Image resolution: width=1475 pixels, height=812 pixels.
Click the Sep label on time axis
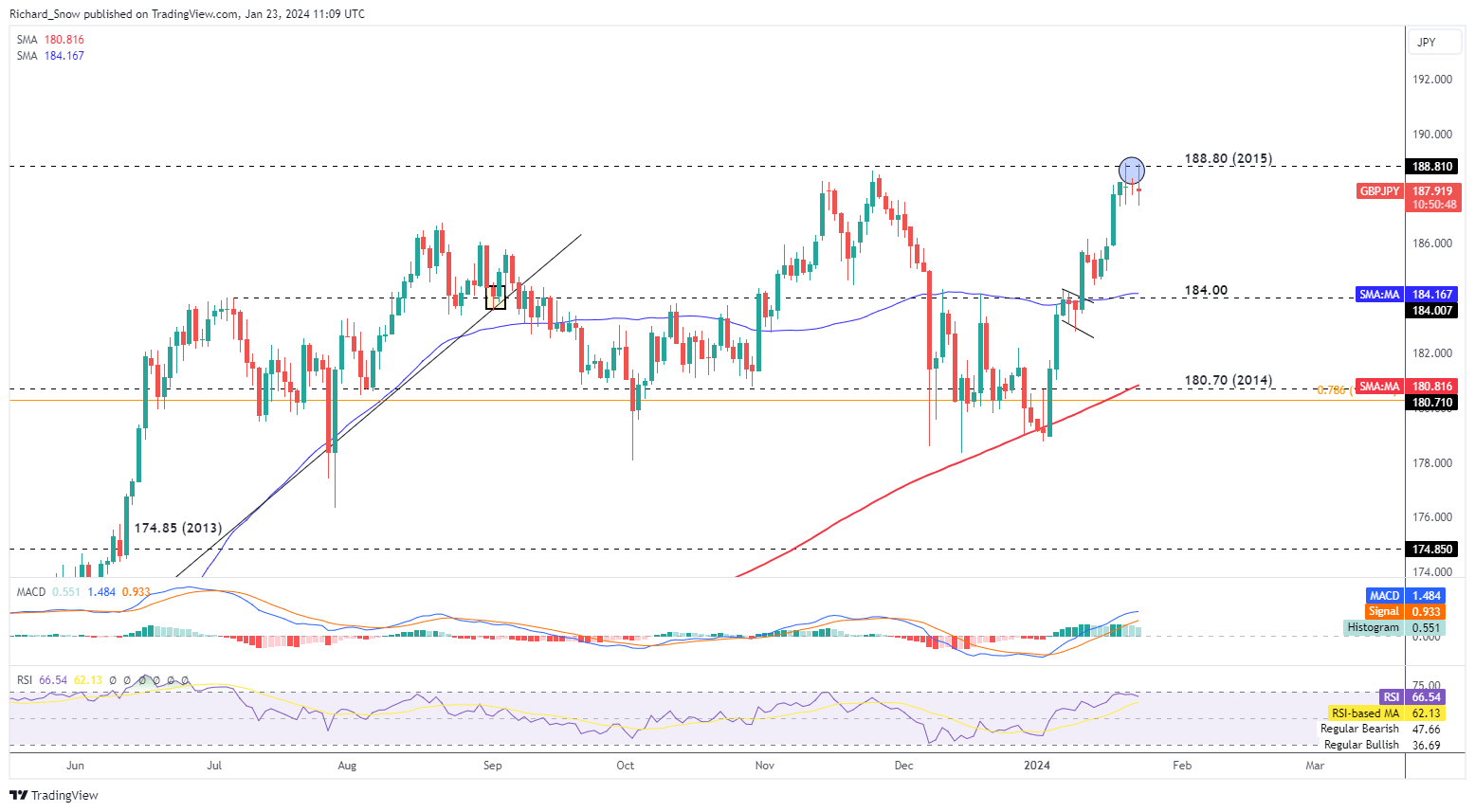point(492,766)
